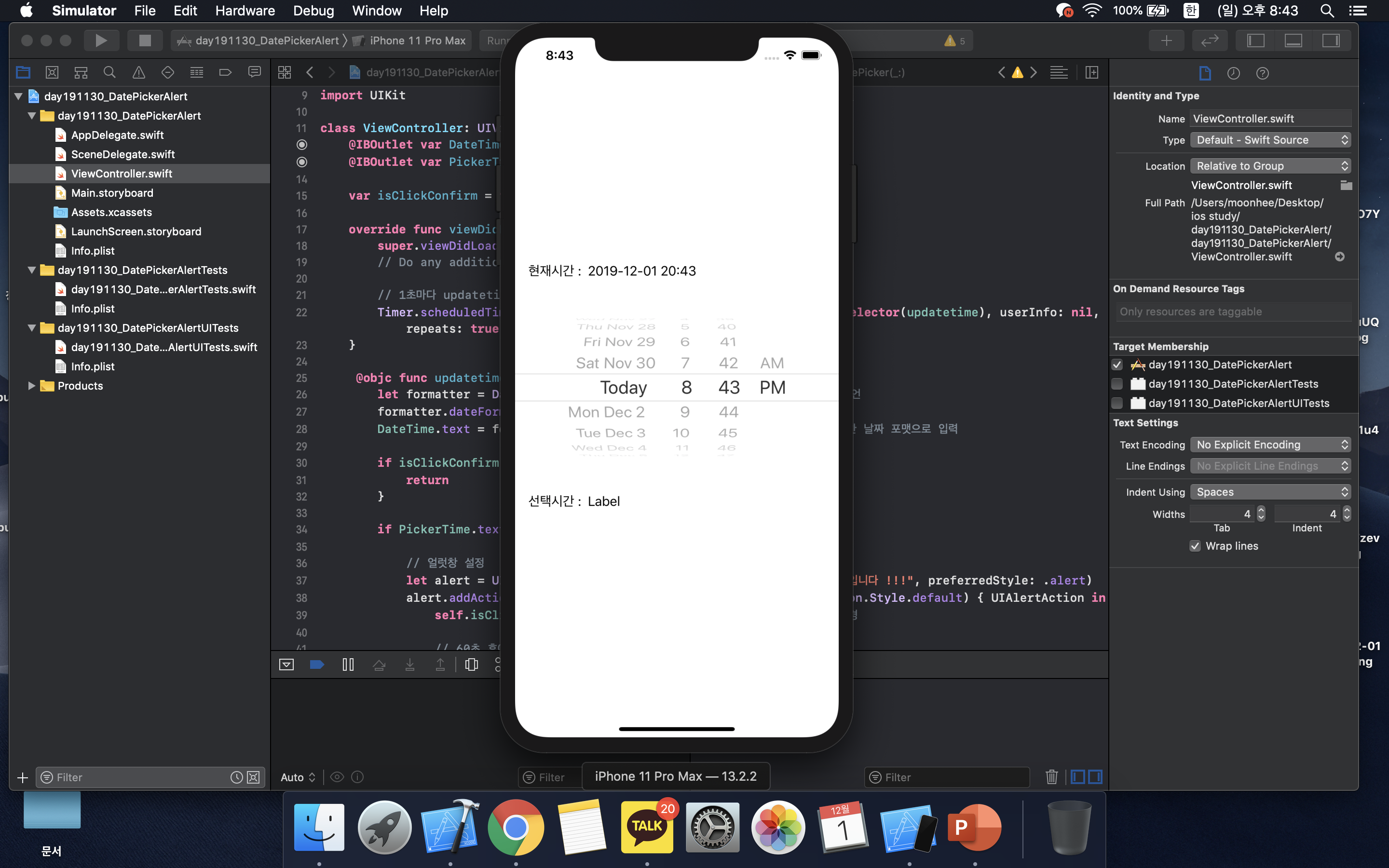Show the Breakpoint navigator icon

(225, 72)
